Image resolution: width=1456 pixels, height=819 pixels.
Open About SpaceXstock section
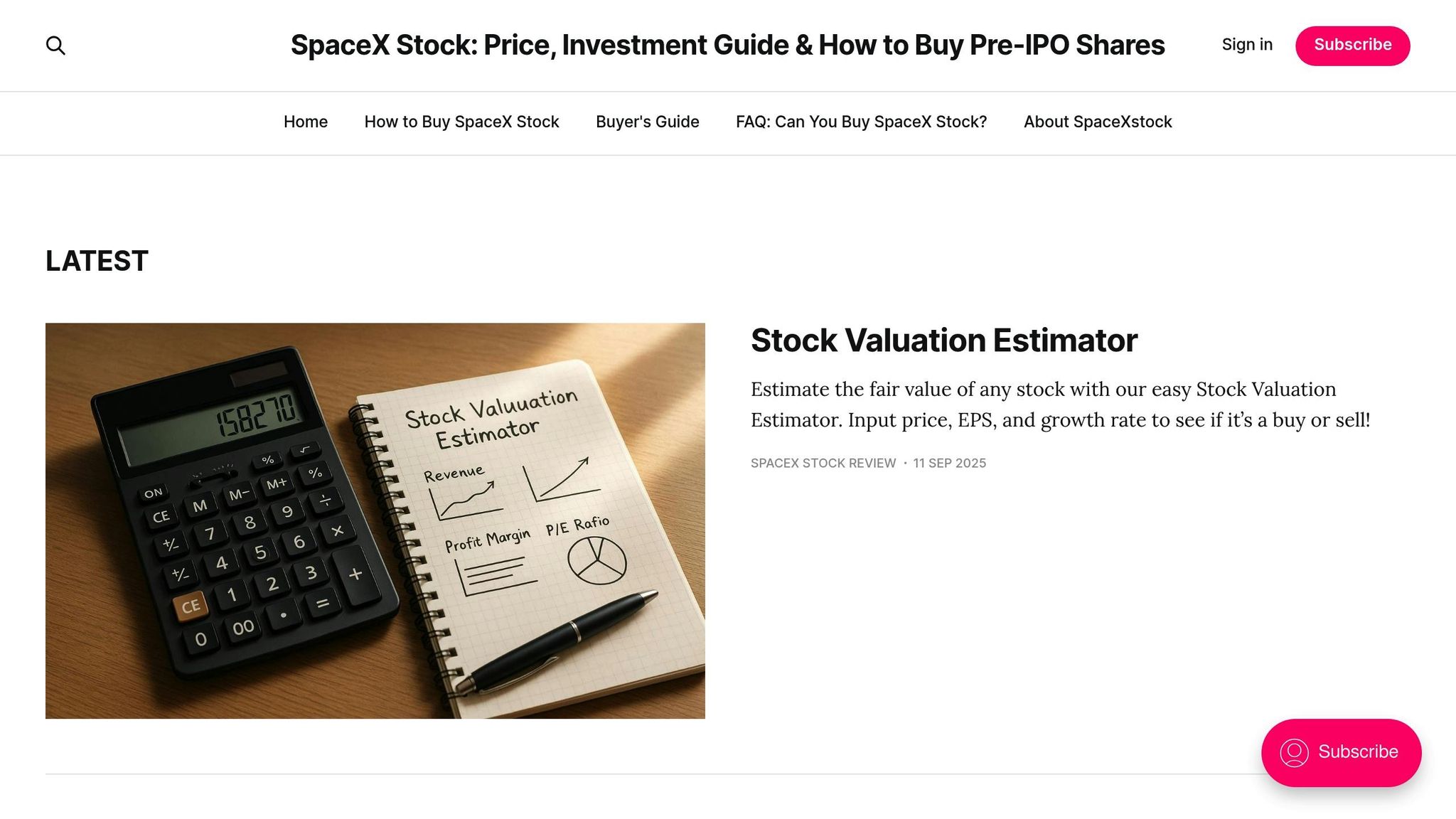coord(1097,122)
